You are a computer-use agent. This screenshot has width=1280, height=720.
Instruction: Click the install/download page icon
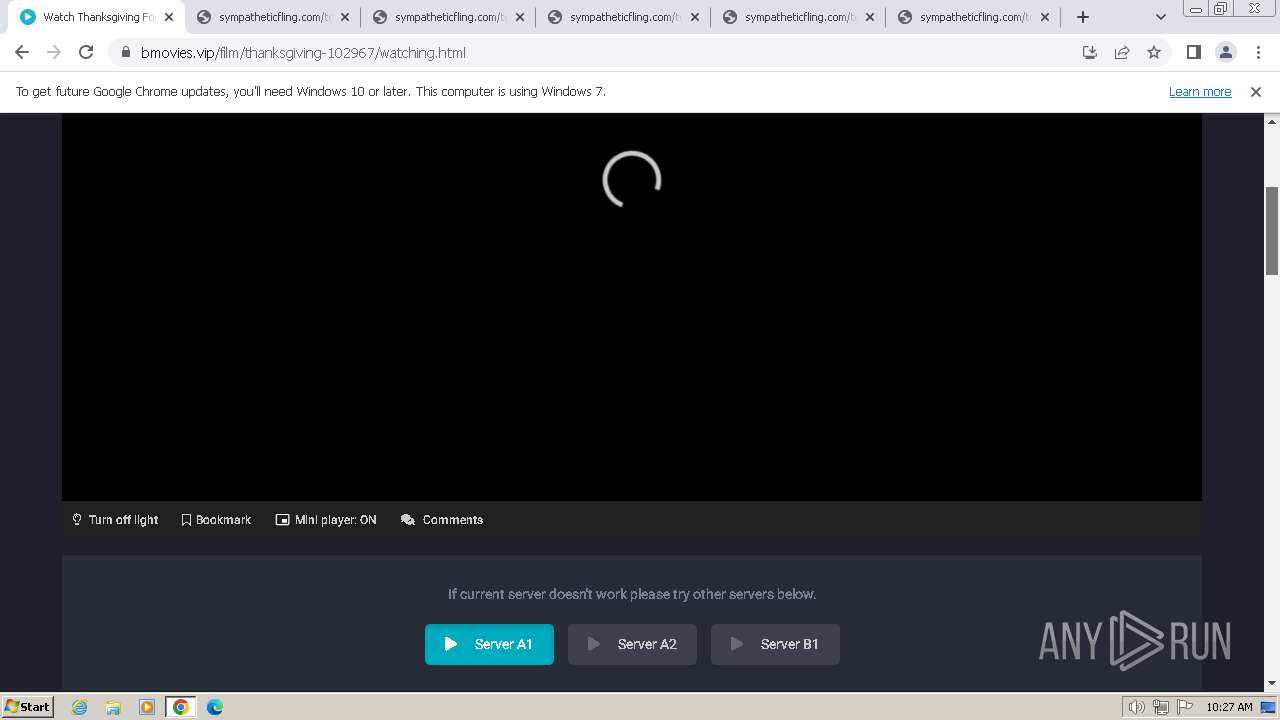click(x=1090, y=52)
